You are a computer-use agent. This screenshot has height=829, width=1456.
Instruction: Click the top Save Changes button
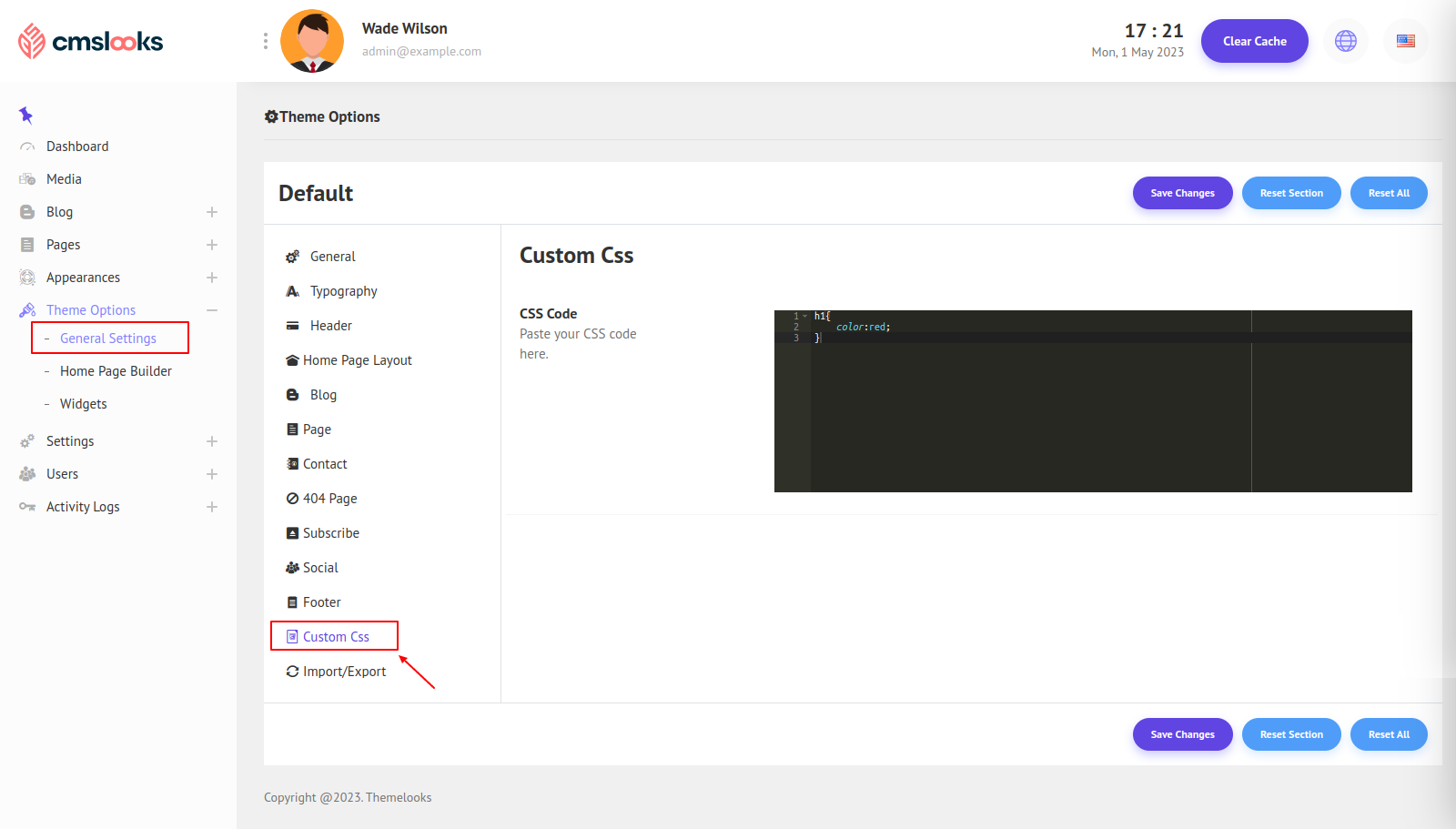[1182, 193]
